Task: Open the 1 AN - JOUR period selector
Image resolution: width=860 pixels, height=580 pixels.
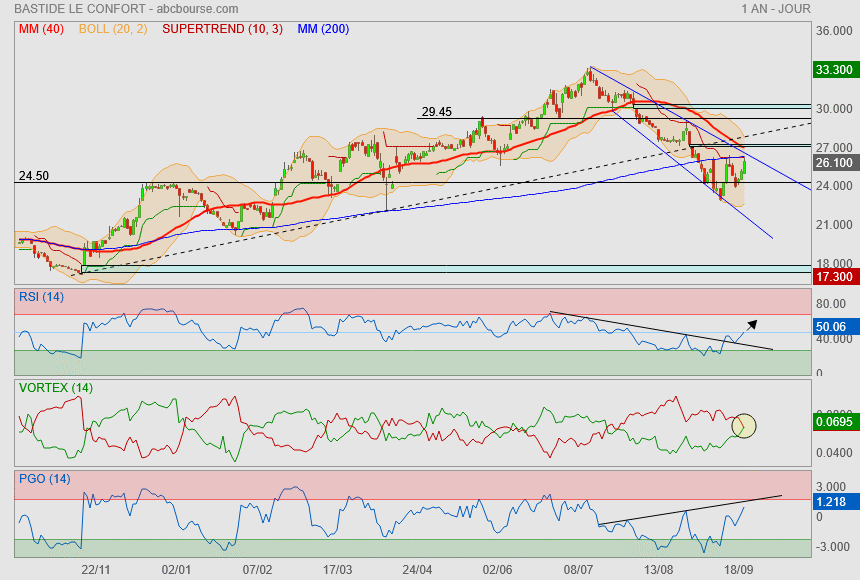Action: pos(775,9)
